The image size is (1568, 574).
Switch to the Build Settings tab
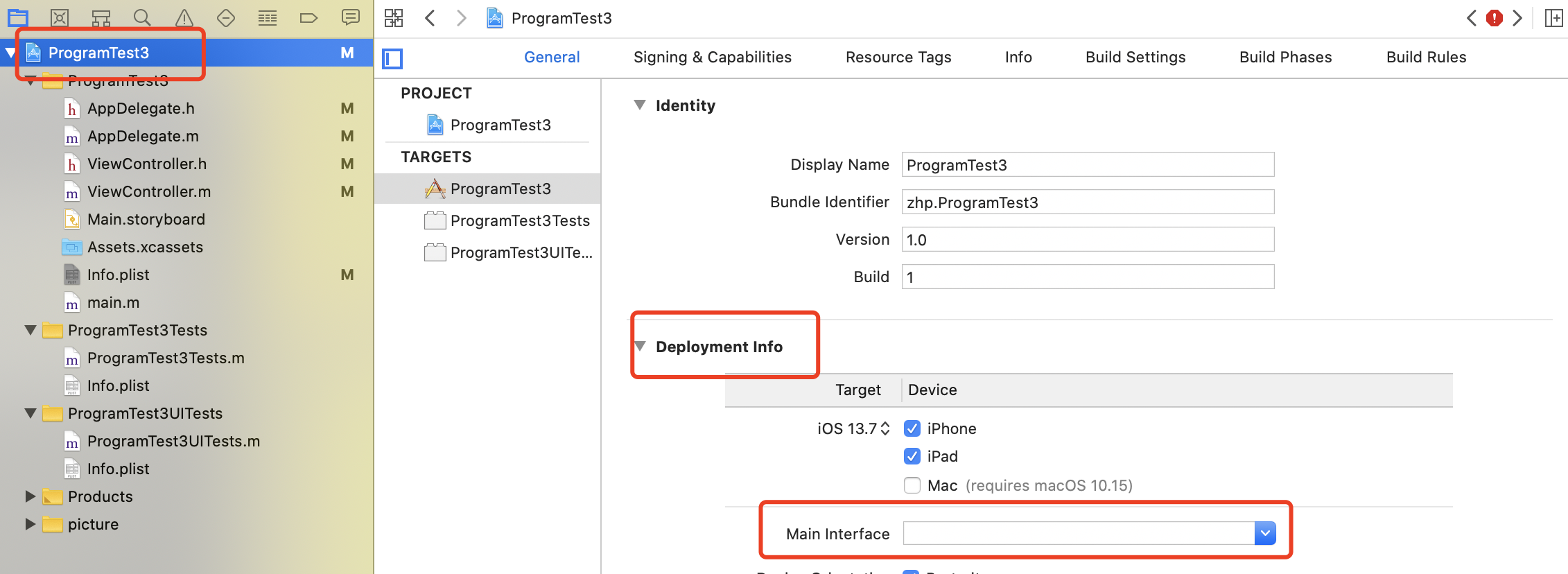point(1135,58)
